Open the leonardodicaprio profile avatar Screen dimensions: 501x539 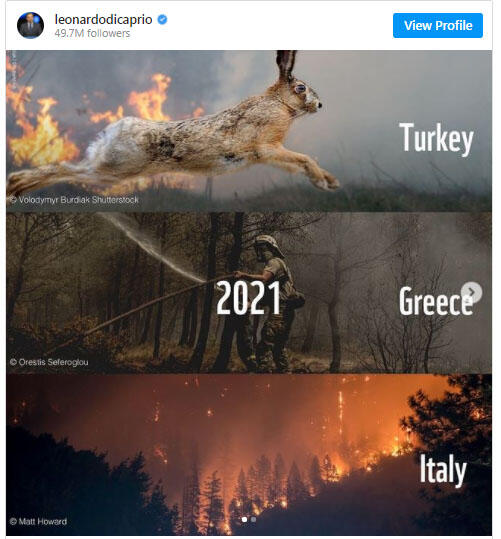(x=30, y=25)
